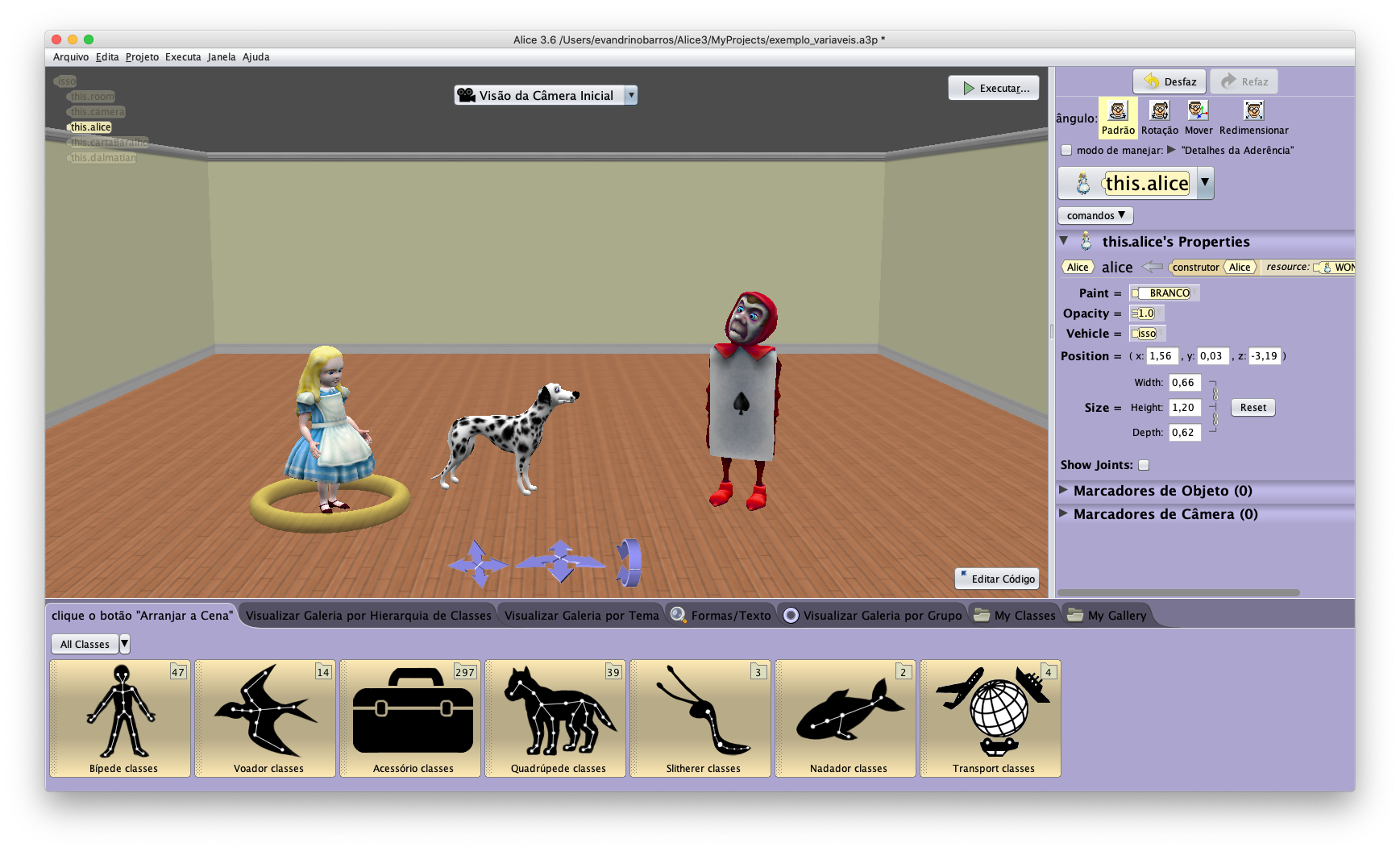Select the Rotação handle style icon
The height and width of the screenshot is (851, 1400).
[1159, 110]
